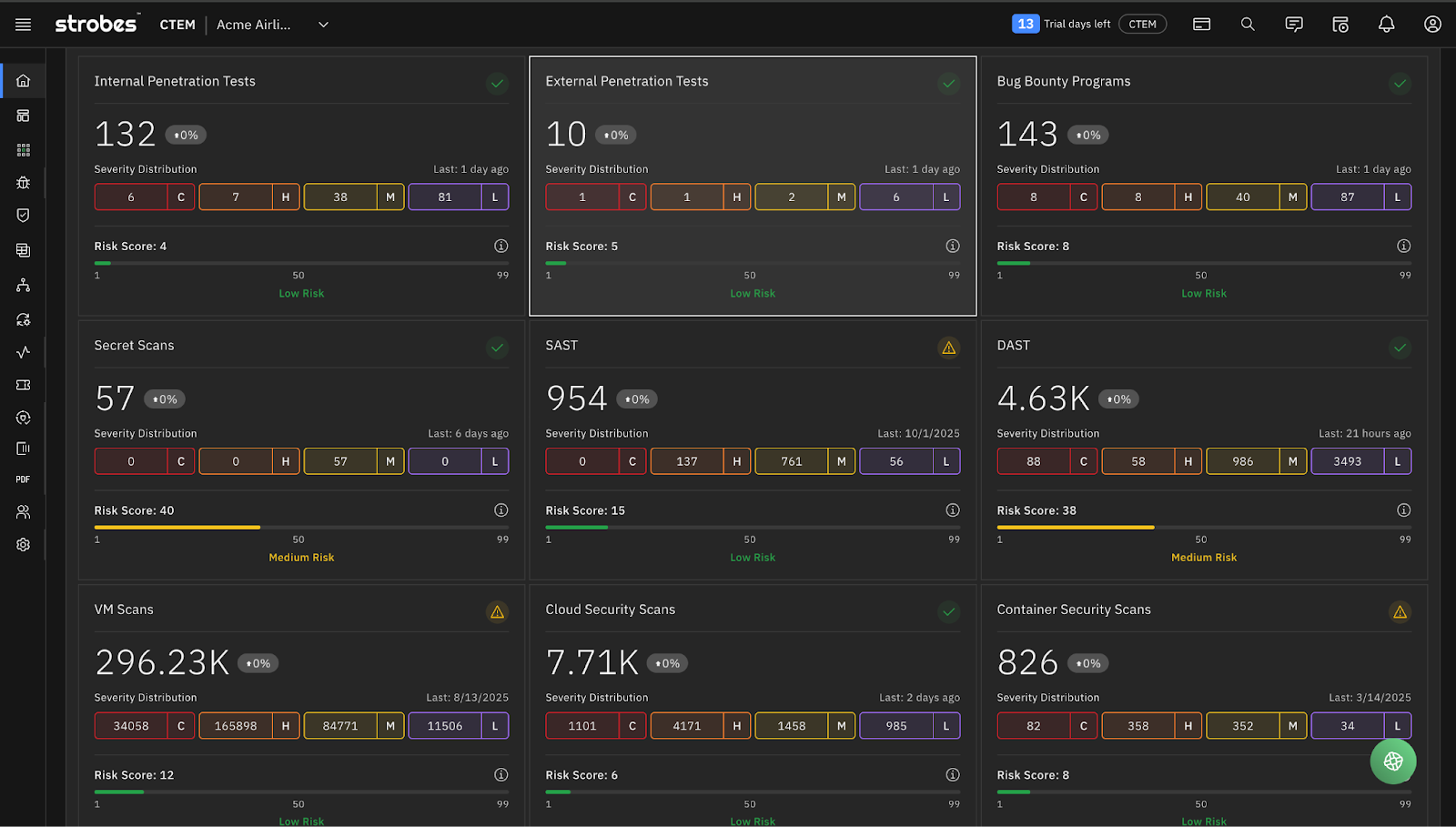1456x827 pixels.
Task: Open the shield security icon in sidebar
Action: (23, 215)
